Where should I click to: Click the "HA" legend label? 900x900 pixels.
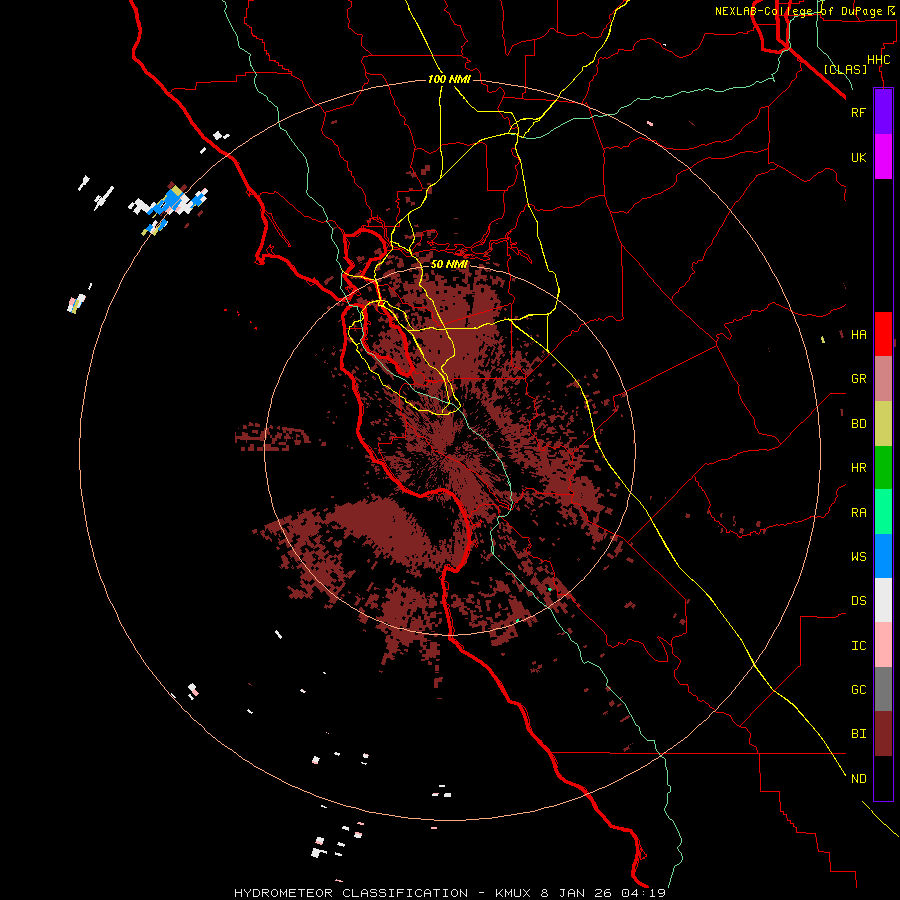coord(858,335)
